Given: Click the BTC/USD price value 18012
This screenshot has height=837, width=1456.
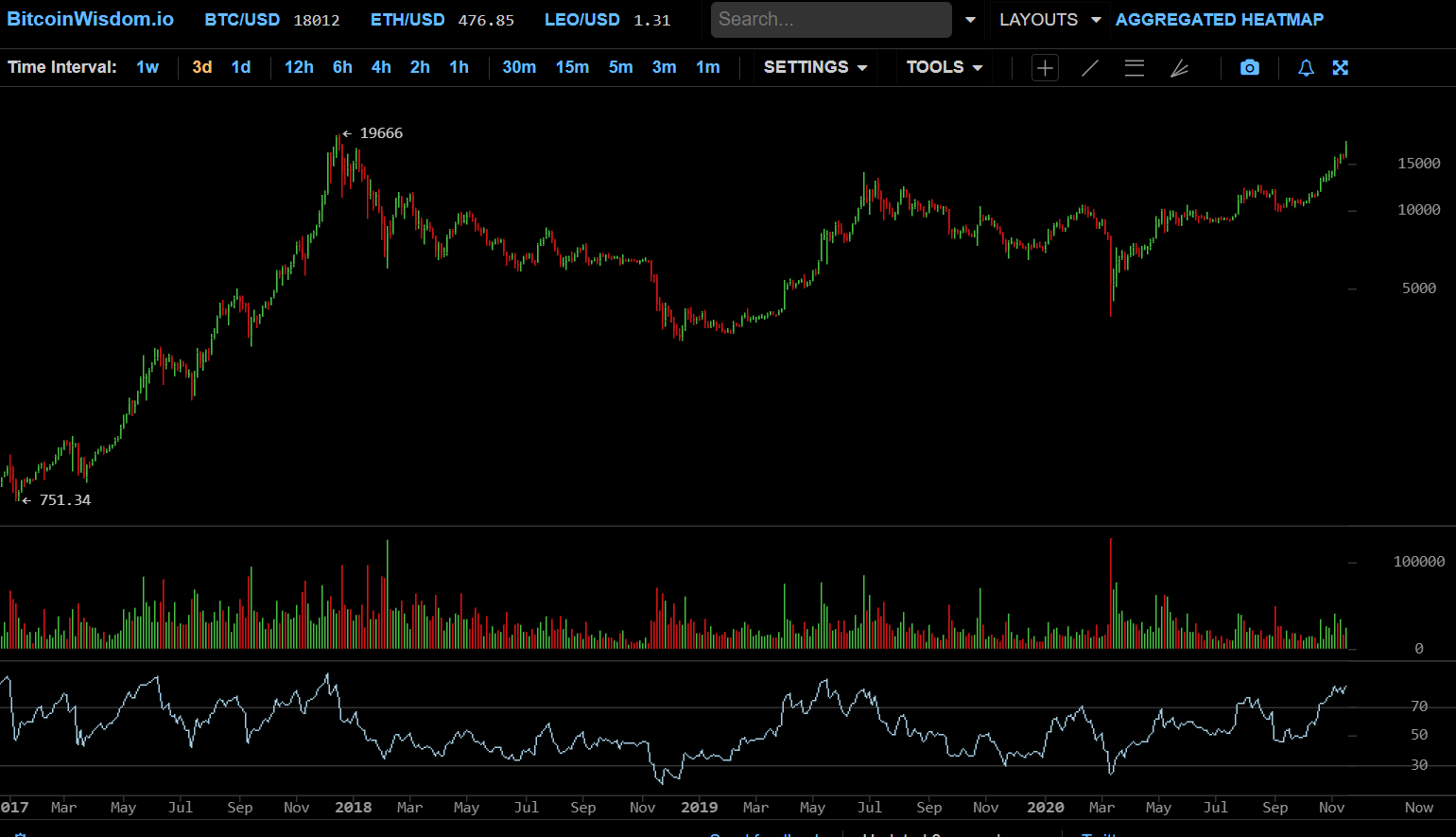Looking at the screenshot, I should pos(317,21).
